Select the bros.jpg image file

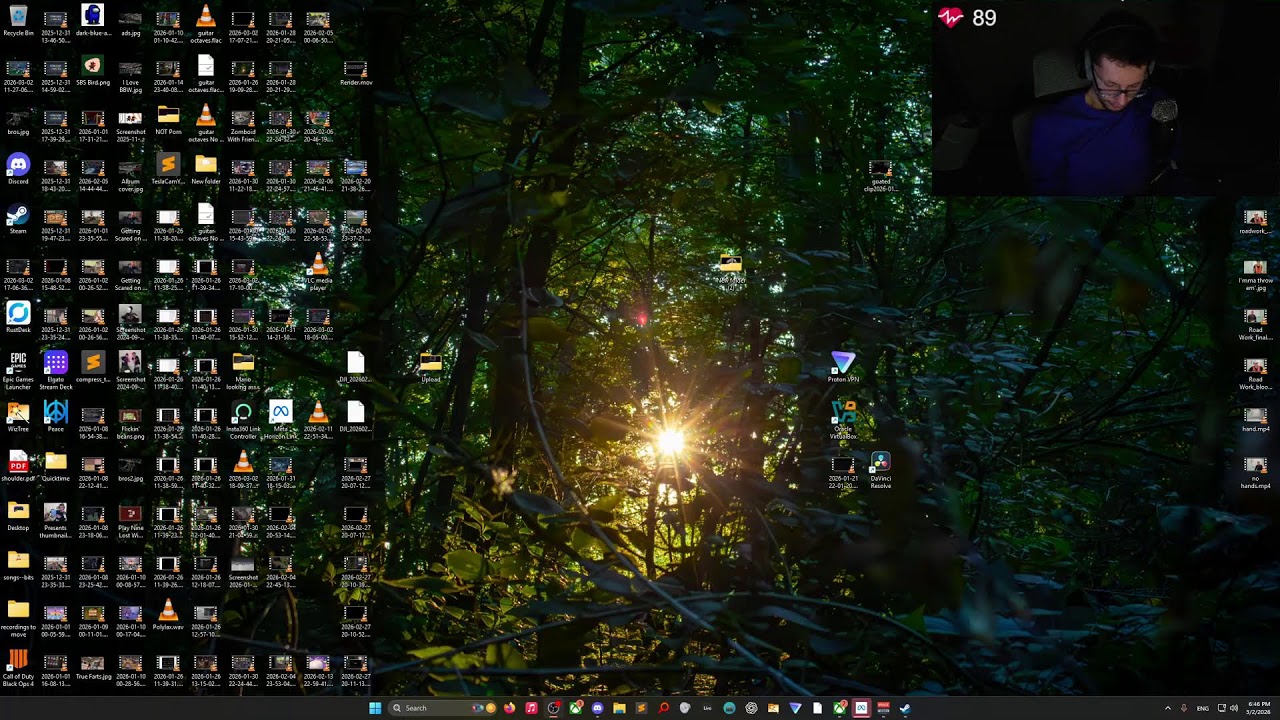click(x=18, y=120)
